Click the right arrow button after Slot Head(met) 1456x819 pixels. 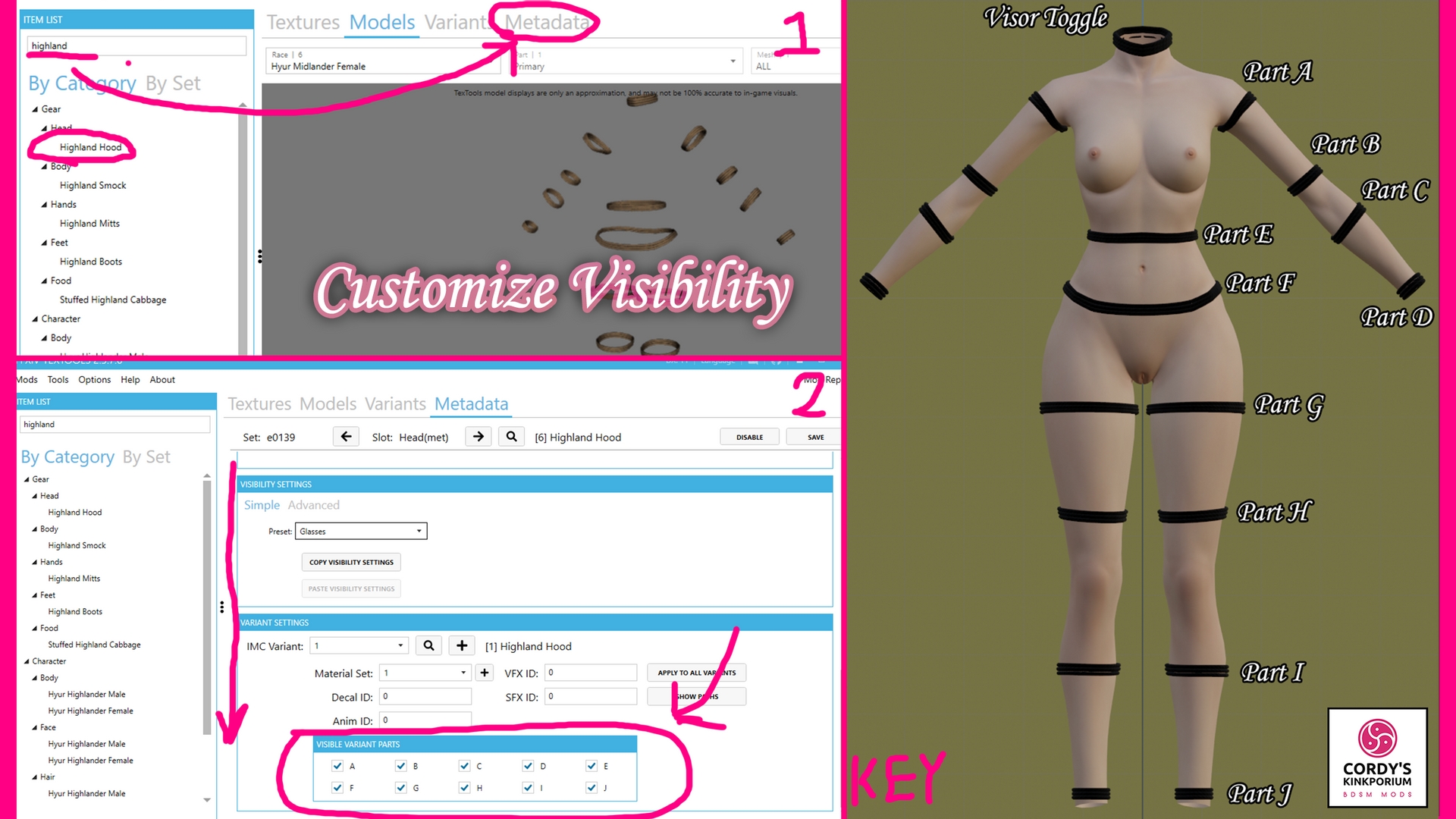click(478, 437)
